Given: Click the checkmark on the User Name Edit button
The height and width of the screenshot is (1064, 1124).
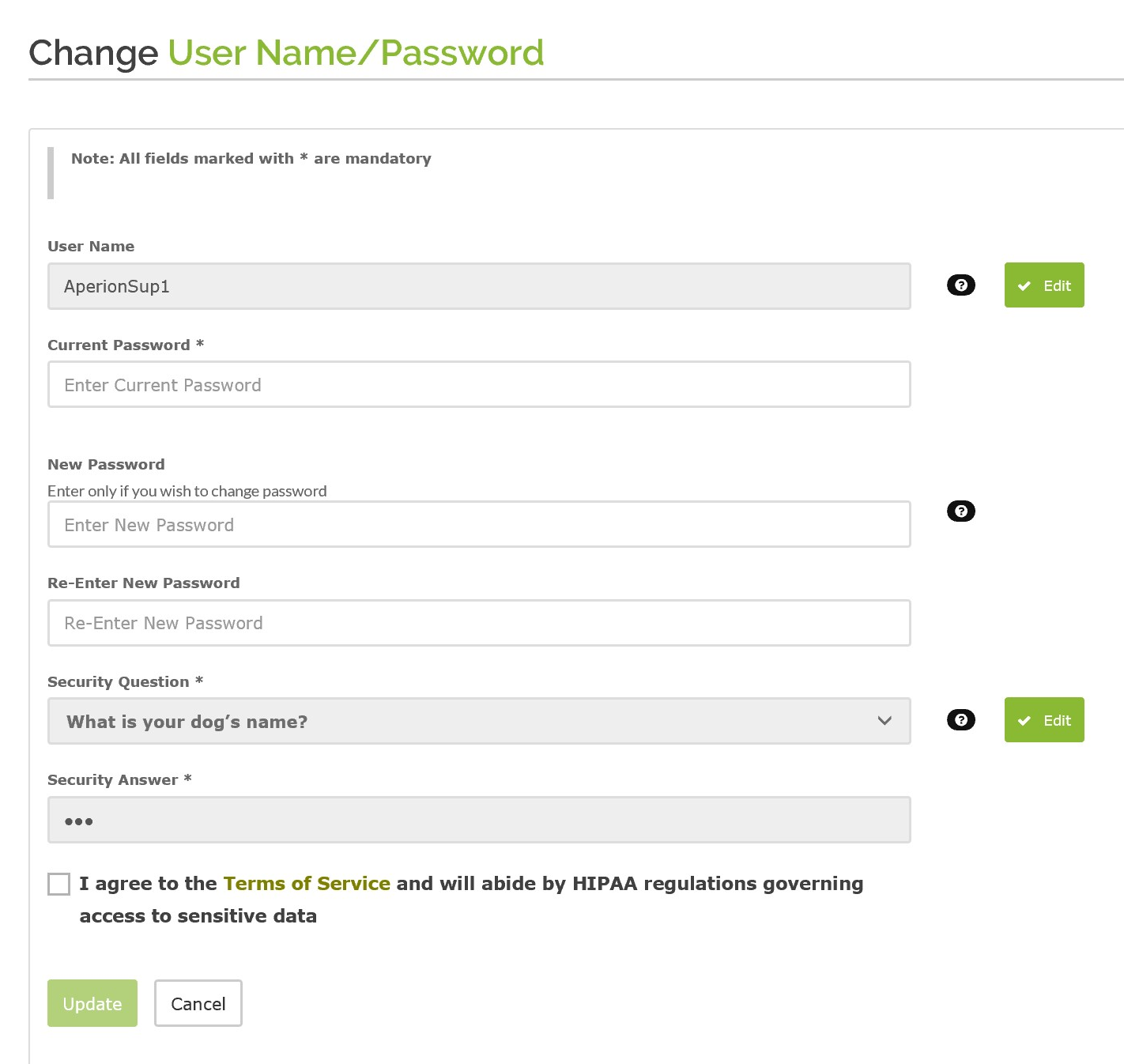Looking at the screenshot, I should point(1024,285).
